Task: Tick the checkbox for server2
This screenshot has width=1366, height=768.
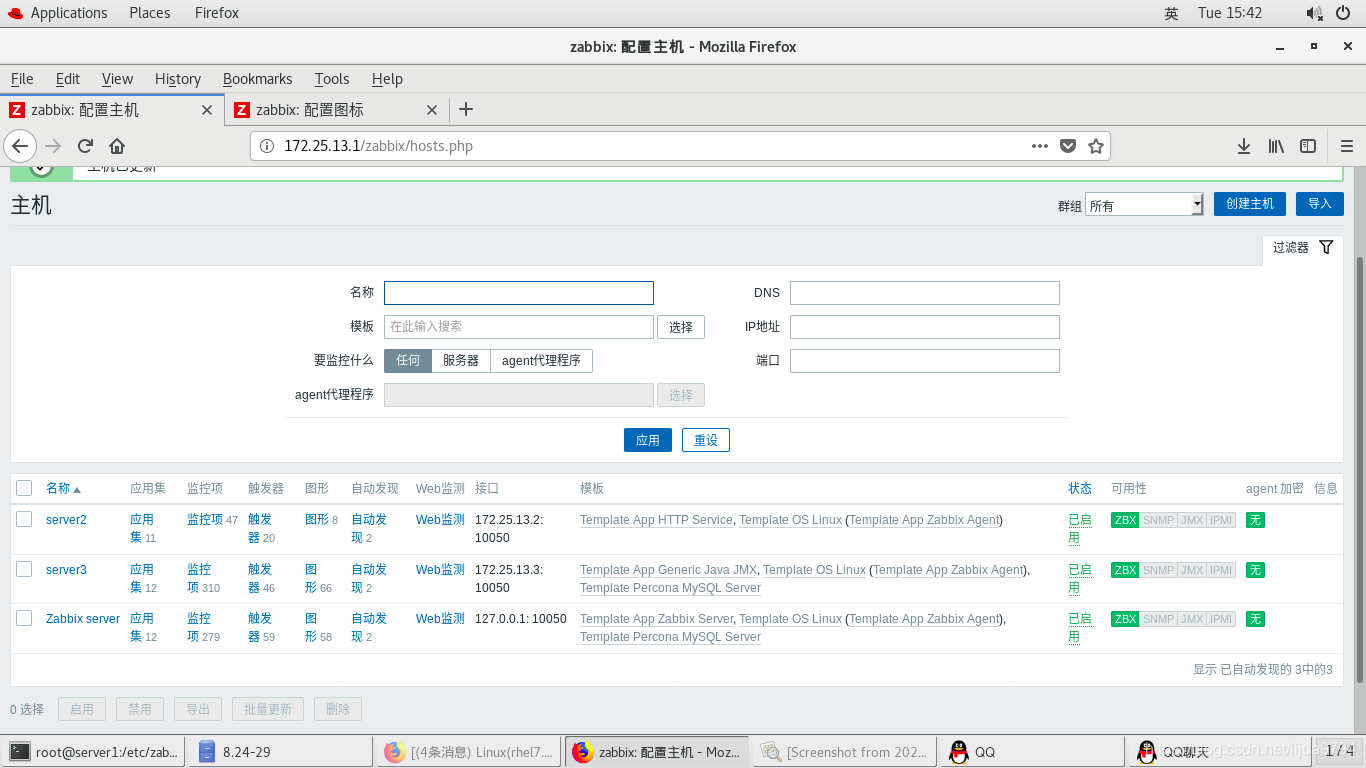Action: coord(24,519)
